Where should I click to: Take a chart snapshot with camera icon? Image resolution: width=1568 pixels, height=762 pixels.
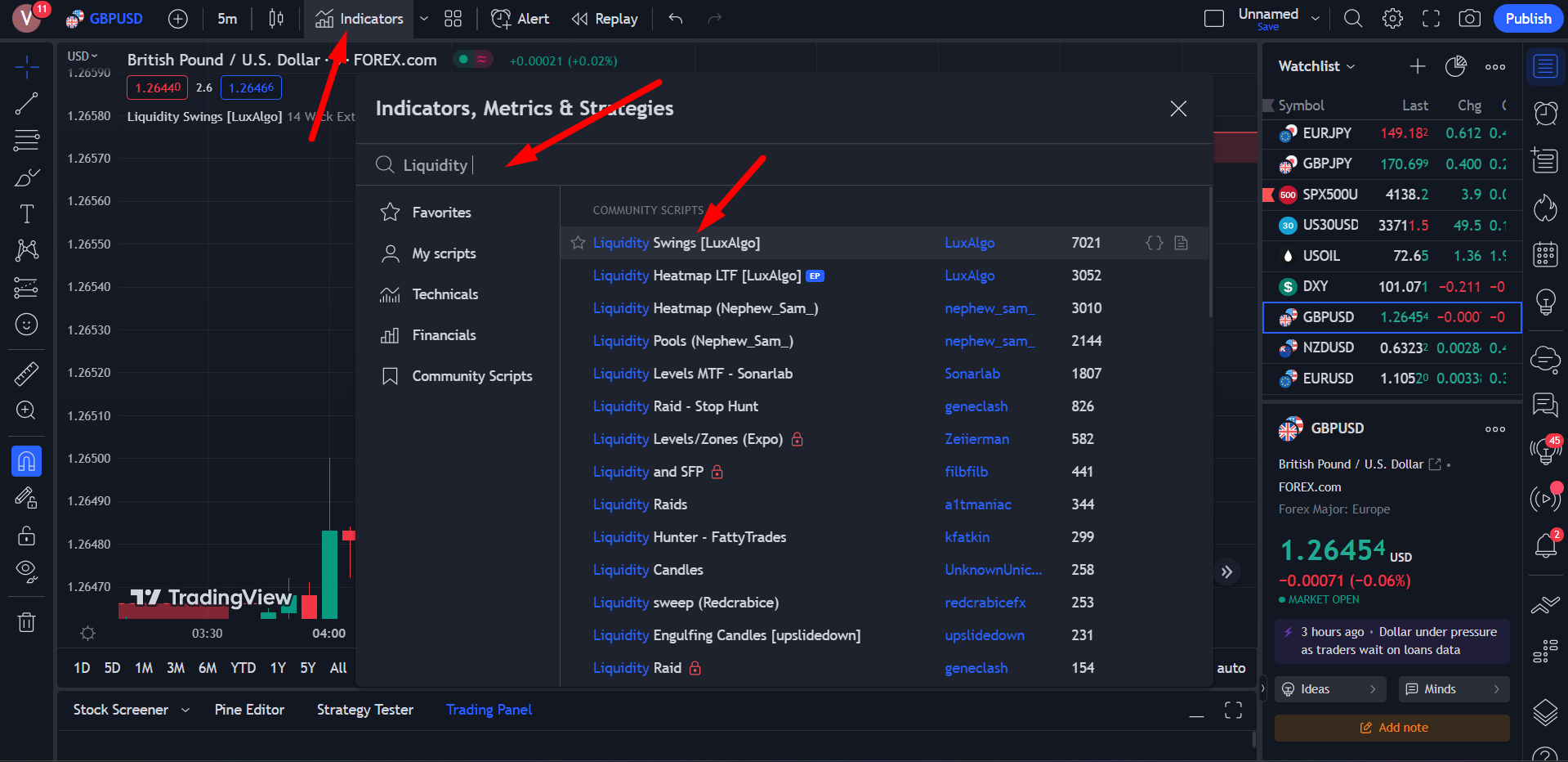tap(1470, 19)
